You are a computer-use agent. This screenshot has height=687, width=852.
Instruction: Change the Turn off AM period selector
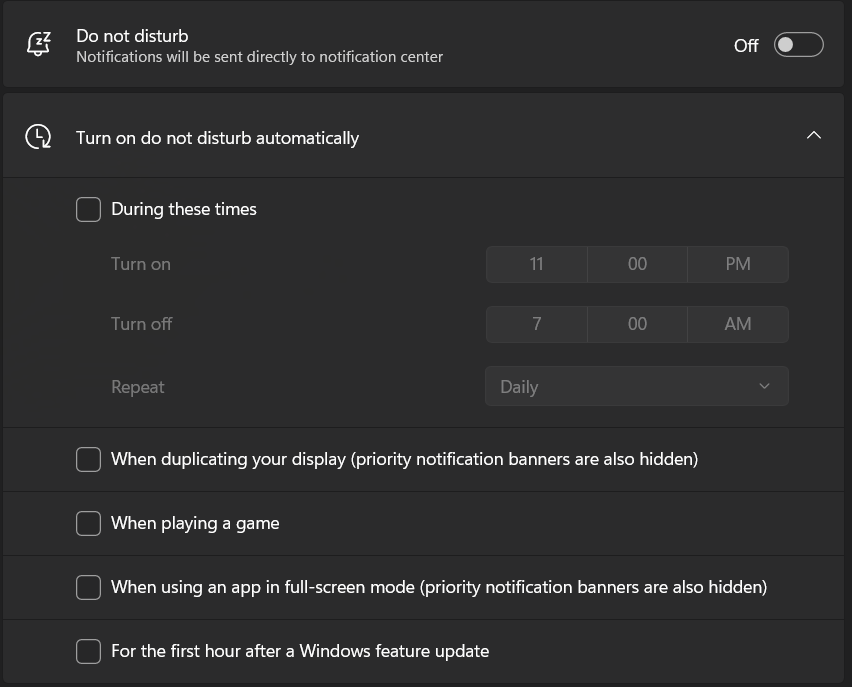point(738,324)
